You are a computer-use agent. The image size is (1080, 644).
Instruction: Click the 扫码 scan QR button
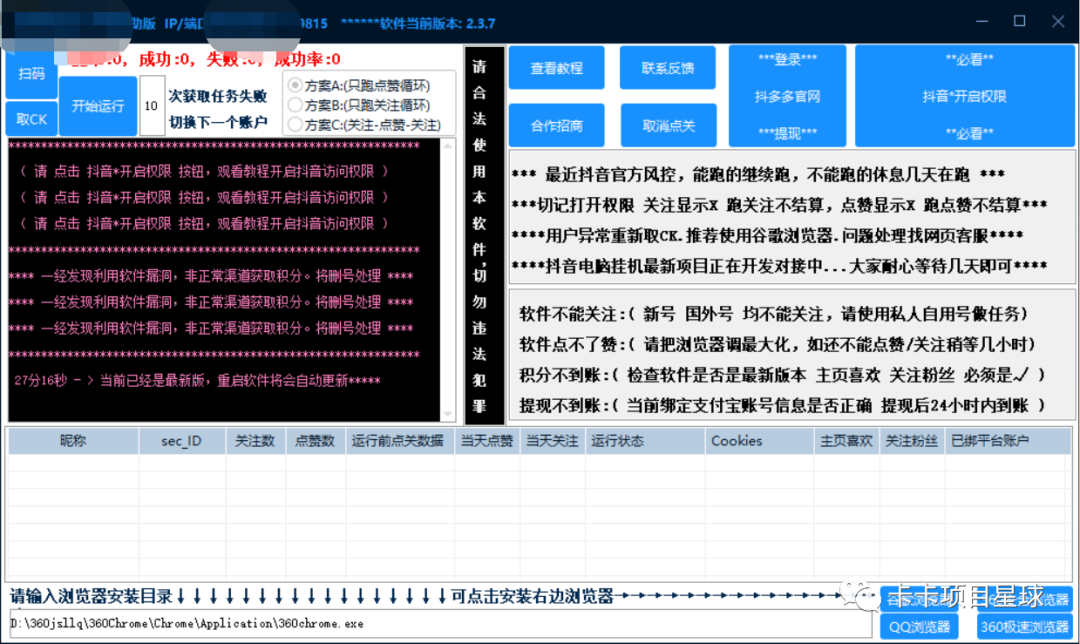(31, 74)
